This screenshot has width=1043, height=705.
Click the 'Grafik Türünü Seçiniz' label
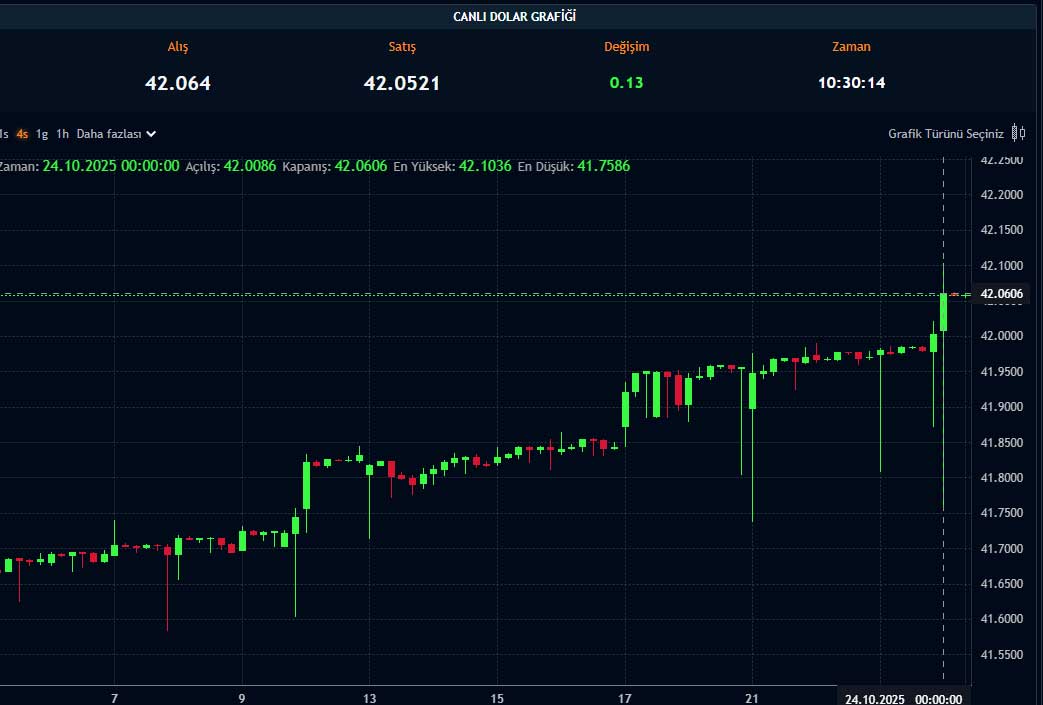point(945,133)
